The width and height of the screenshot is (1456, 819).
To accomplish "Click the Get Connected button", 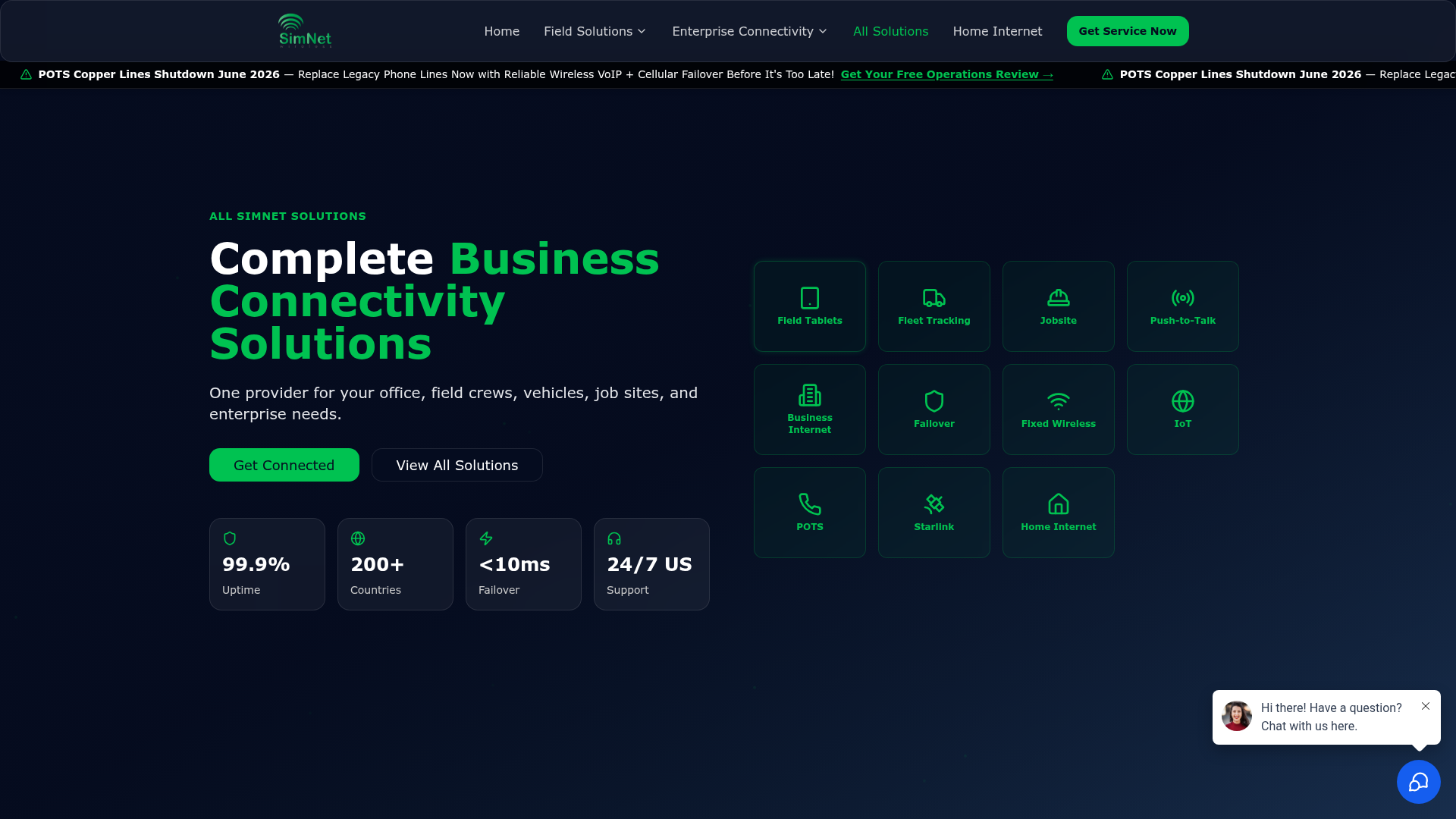I will 284,465.
